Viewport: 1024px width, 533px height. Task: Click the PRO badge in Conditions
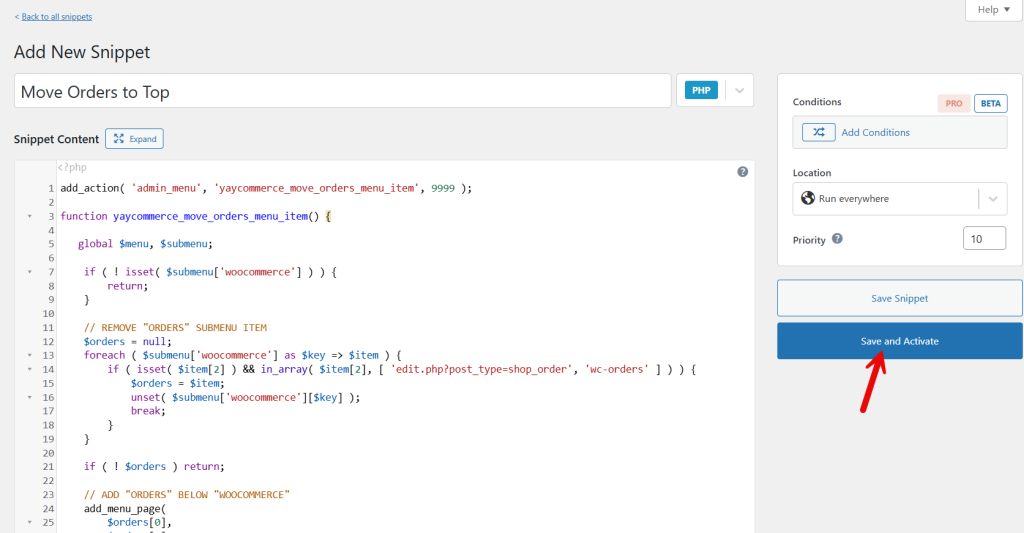pos(953,103)
